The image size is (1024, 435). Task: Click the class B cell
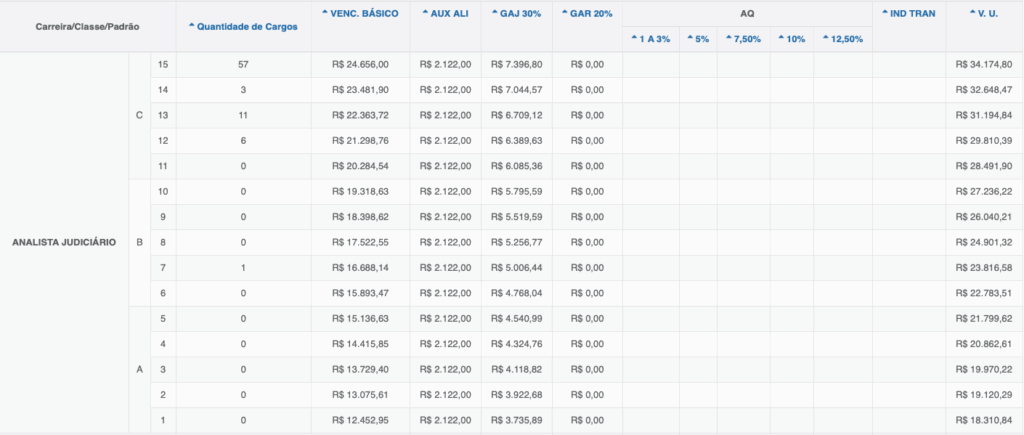tap(139, 242)
